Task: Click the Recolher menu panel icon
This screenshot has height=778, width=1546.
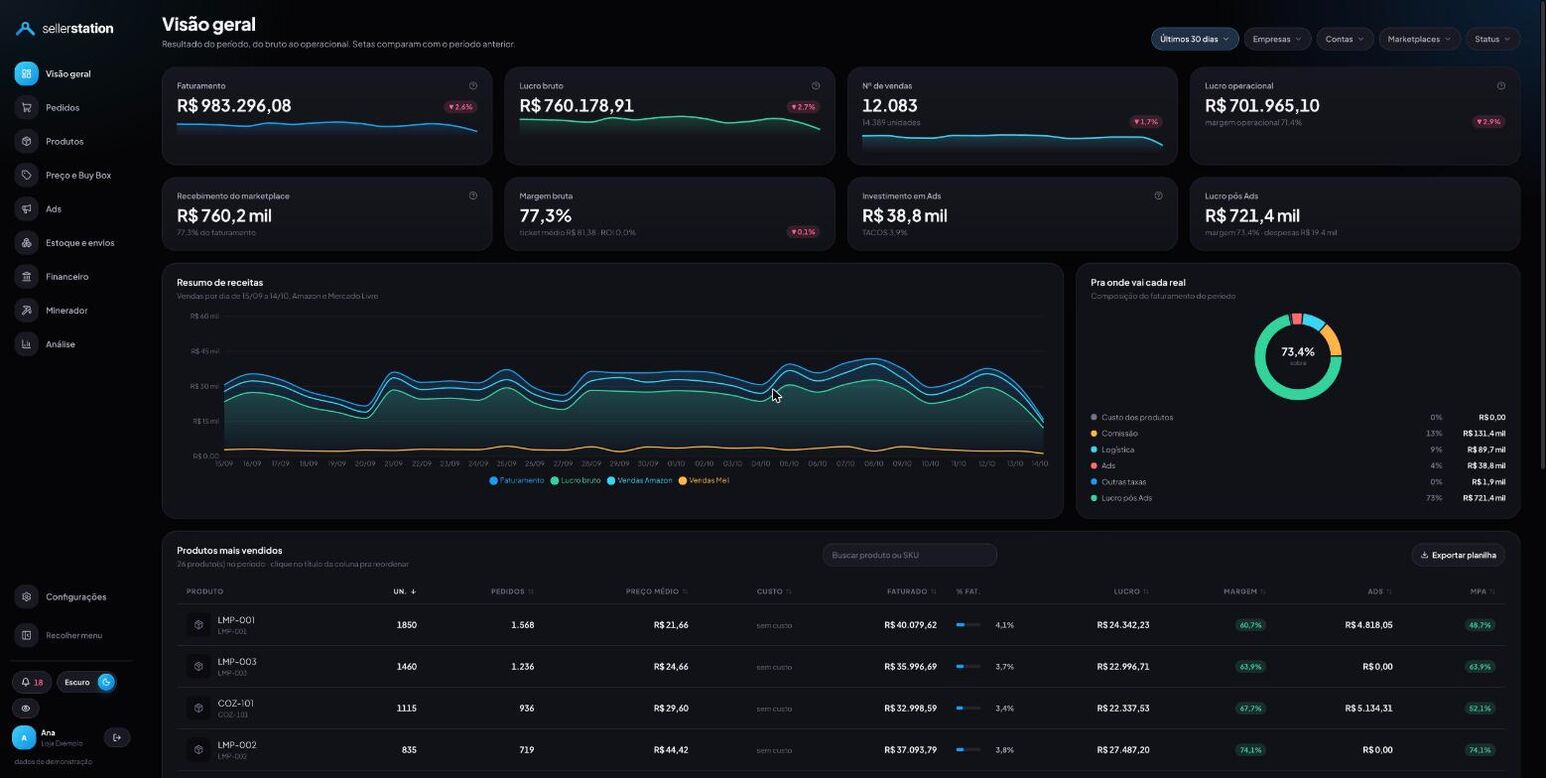Action: [x=26, y=635]
